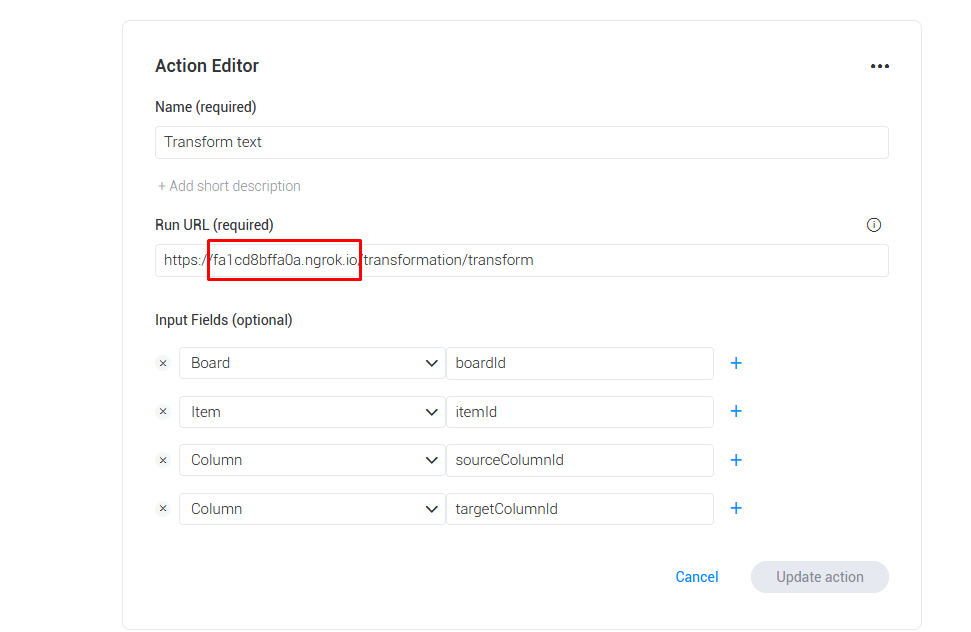Remove the Board input field row
971x632 pixels.
click(x=163, y=363)
